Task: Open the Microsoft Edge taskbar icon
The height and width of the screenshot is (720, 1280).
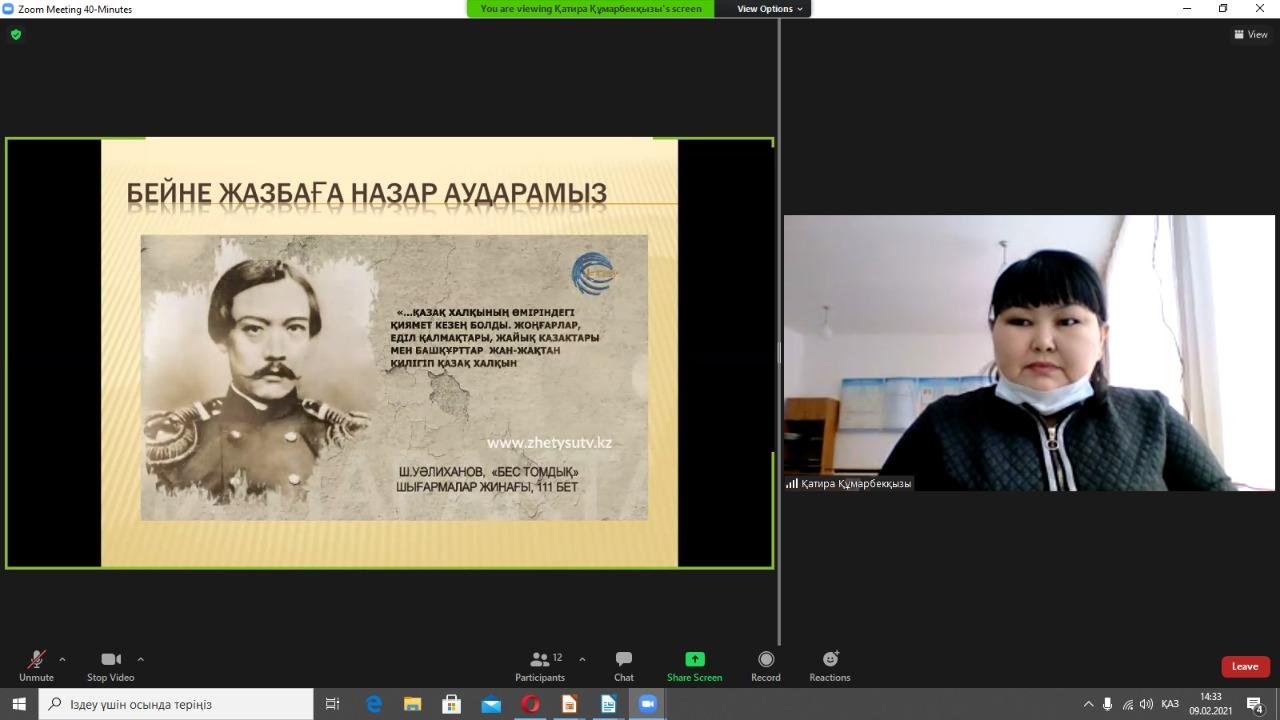Action: click(374, 704)
